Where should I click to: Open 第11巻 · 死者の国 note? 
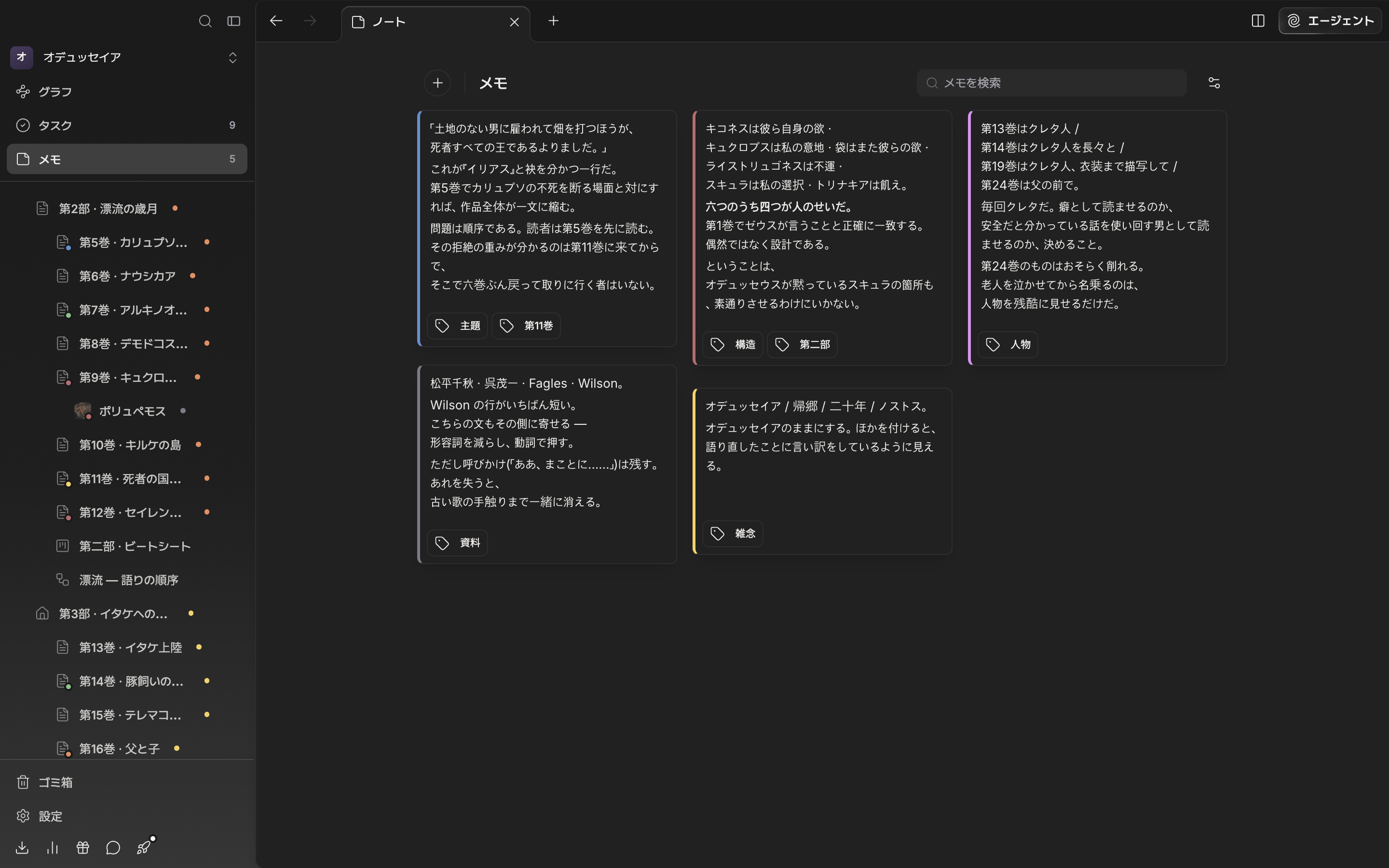click(130, 479)
